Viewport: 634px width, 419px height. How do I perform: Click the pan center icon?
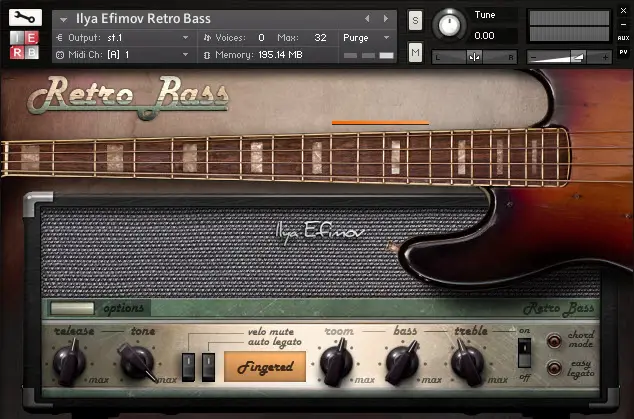474,57
